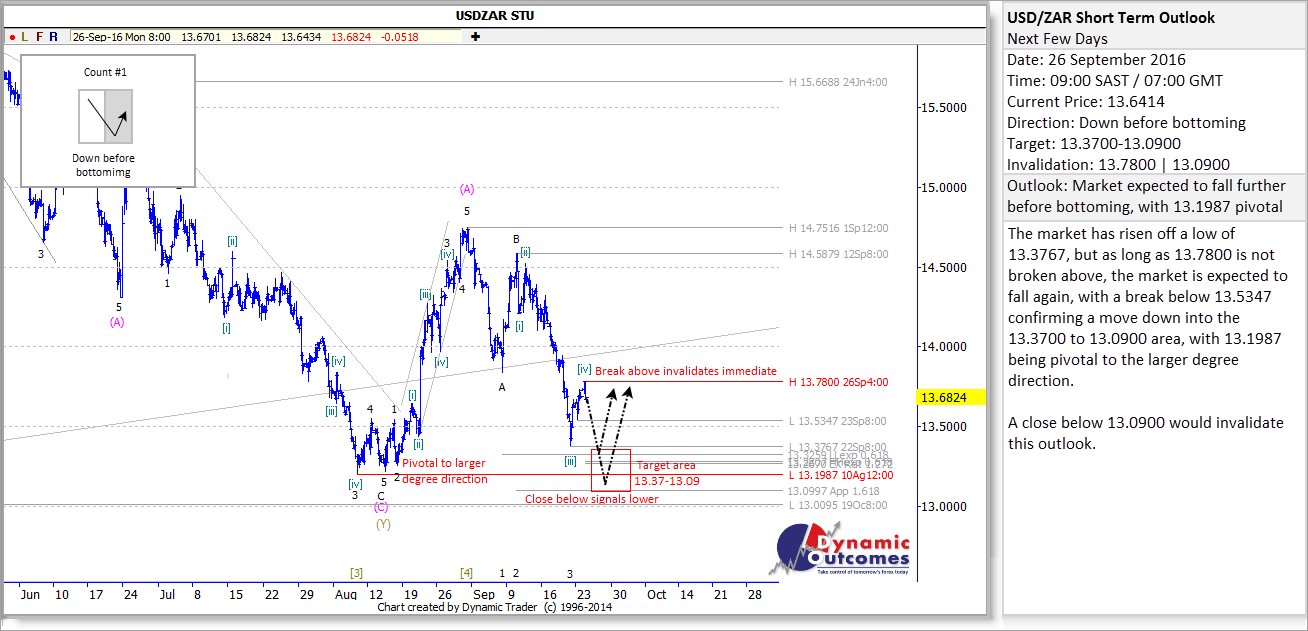Toggle the olive L button in chart header
Screen dimensions: 1308x631
[x=25, y=37]
